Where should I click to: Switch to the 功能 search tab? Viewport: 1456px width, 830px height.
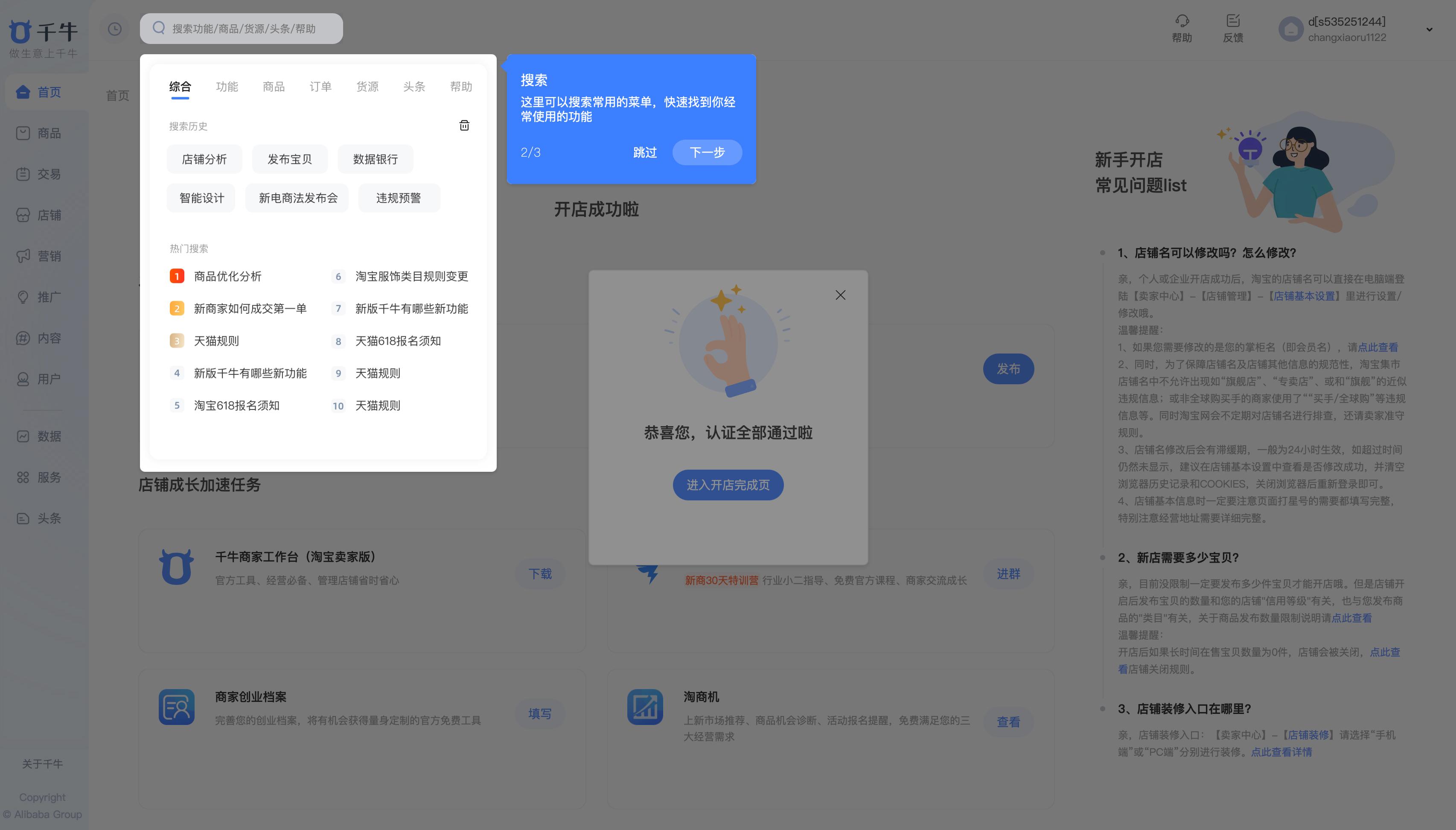[x=227, y=87]
